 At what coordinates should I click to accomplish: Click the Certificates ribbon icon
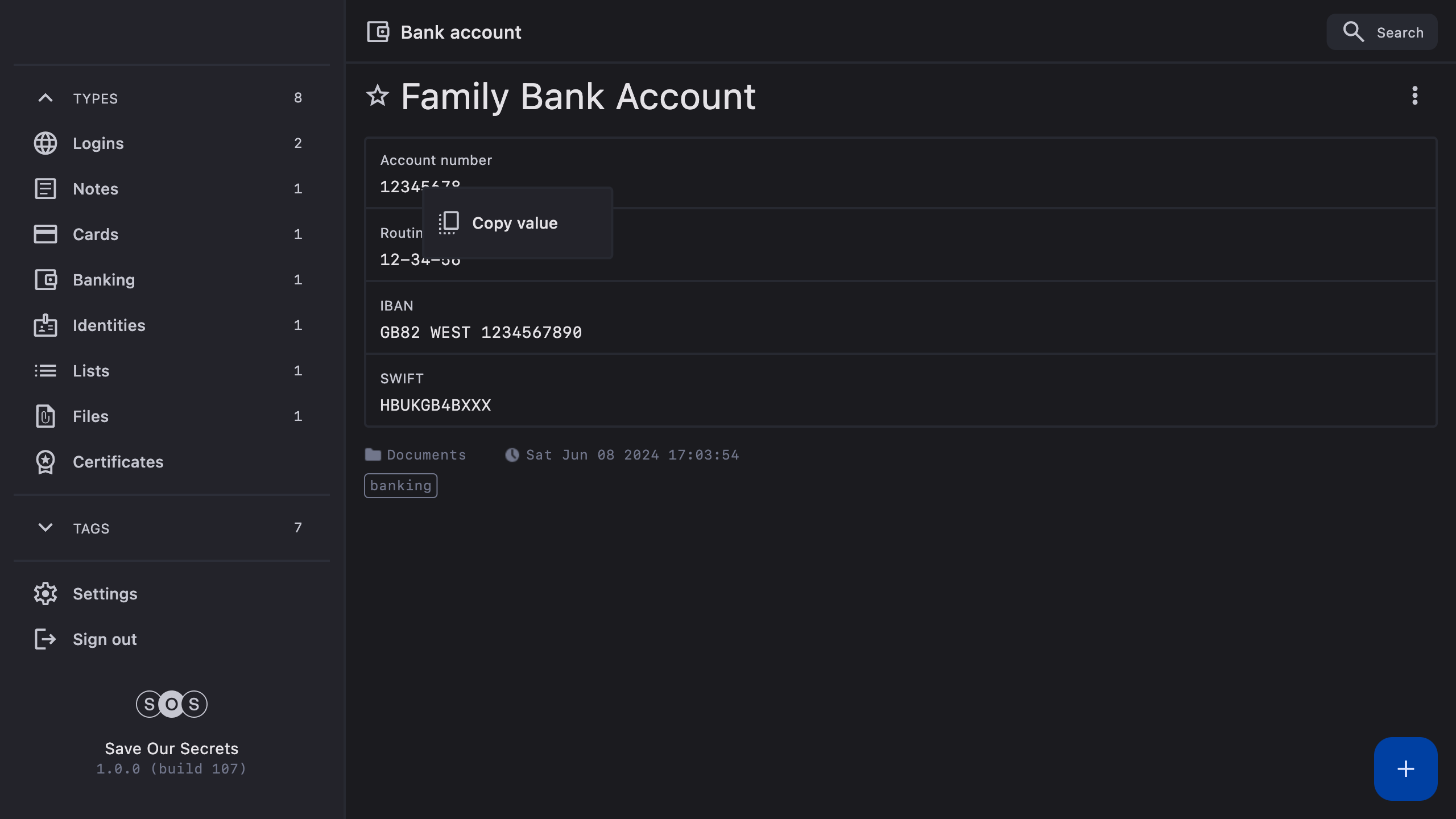45,462
